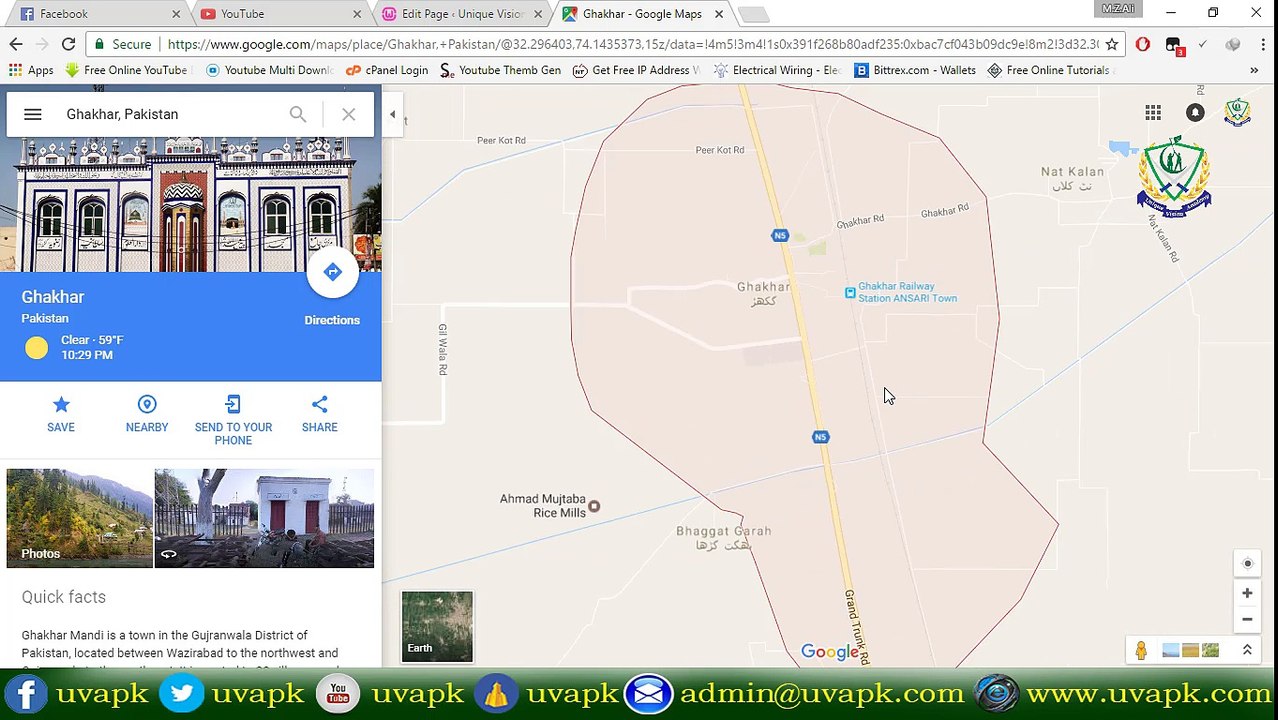The width and height of the screenshot is (1278, 720).
Task: Open the Google account avatar
Action: (1237, 113)
